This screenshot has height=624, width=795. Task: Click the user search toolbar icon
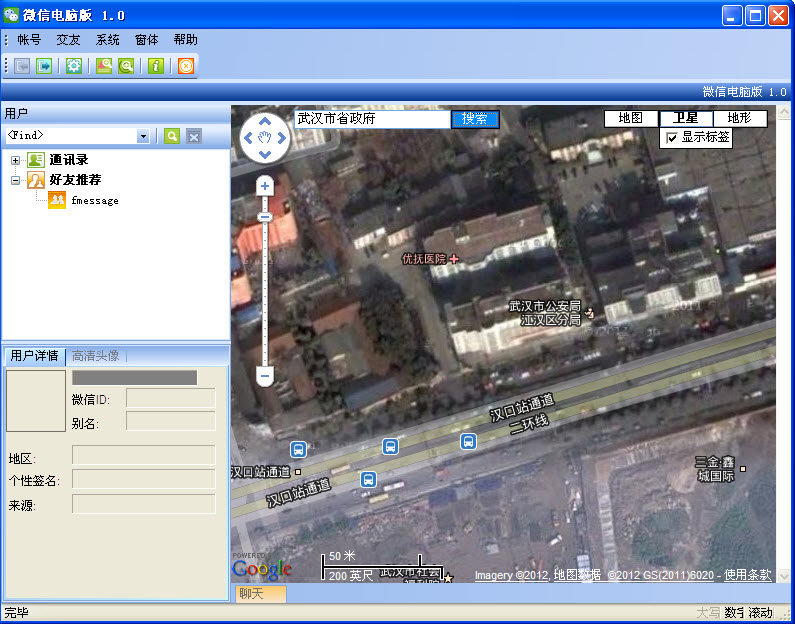click(103, 66)
